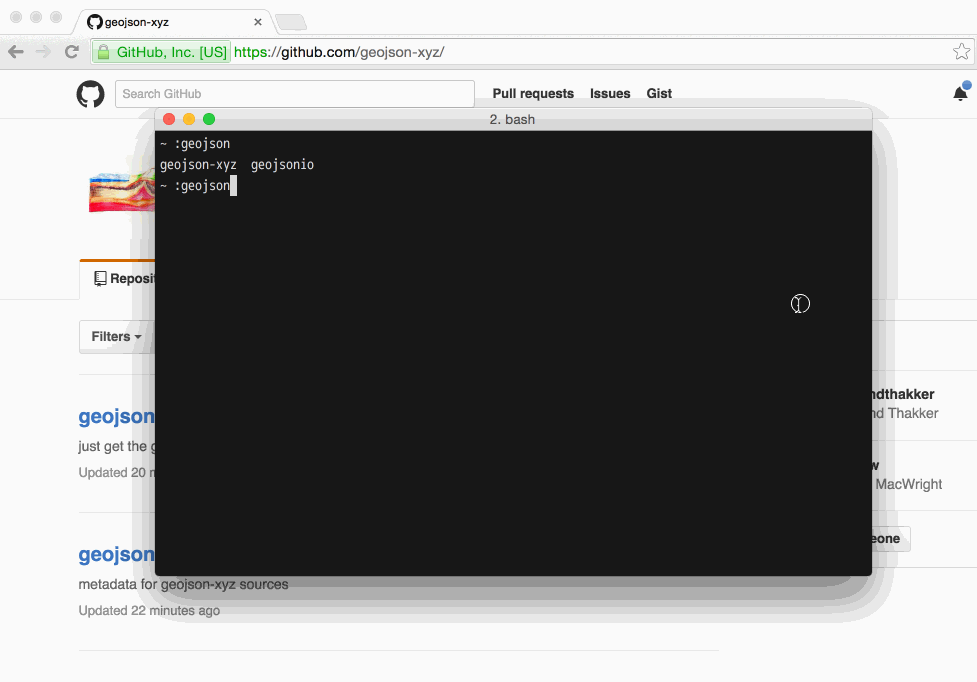The width and height of the screenshot is (977, 682).
Task: Minimize the terminal window with yellow button
Action: (x=189, y=119)
